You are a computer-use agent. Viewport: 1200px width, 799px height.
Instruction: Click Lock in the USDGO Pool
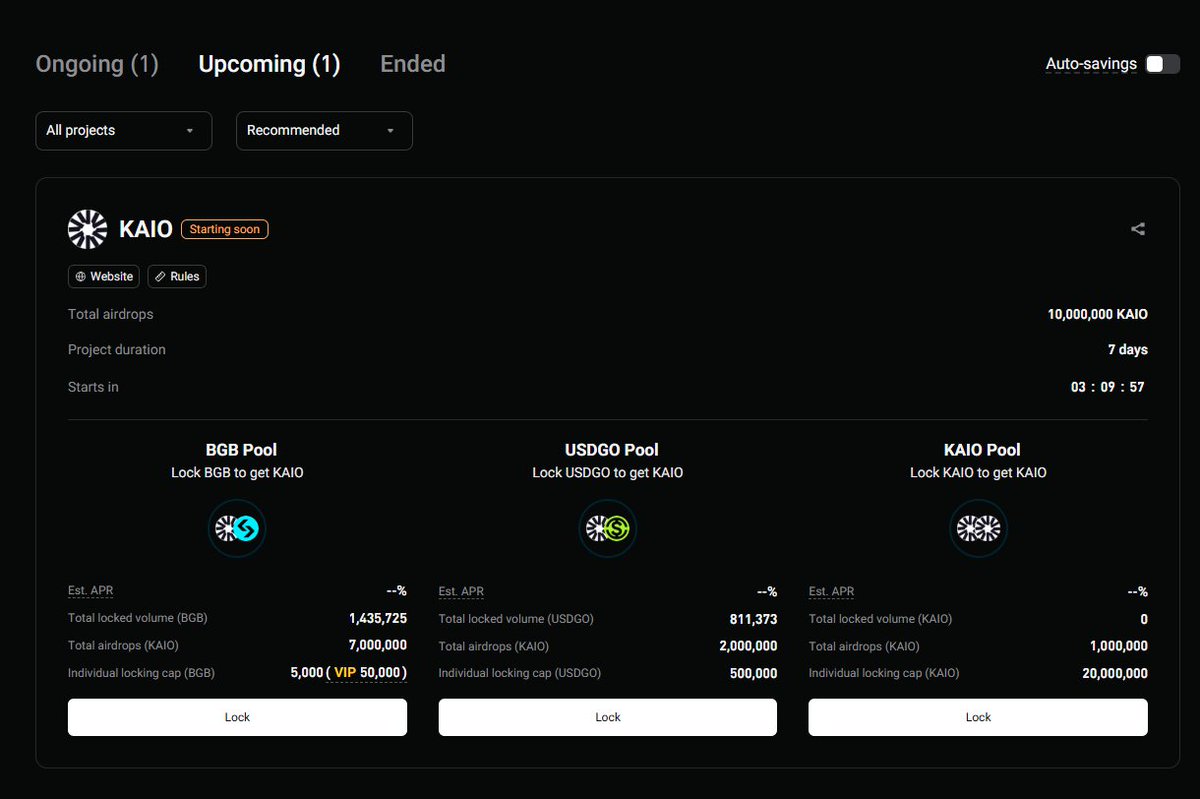[x=608, y=717]
